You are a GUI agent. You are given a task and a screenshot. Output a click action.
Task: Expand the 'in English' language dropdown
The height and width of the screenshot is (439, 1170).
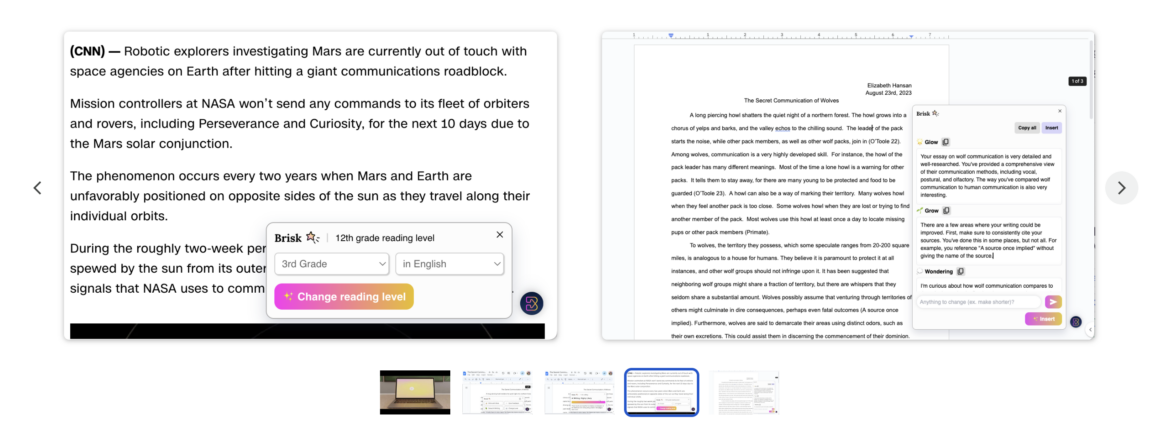click(x=449, y=264)
